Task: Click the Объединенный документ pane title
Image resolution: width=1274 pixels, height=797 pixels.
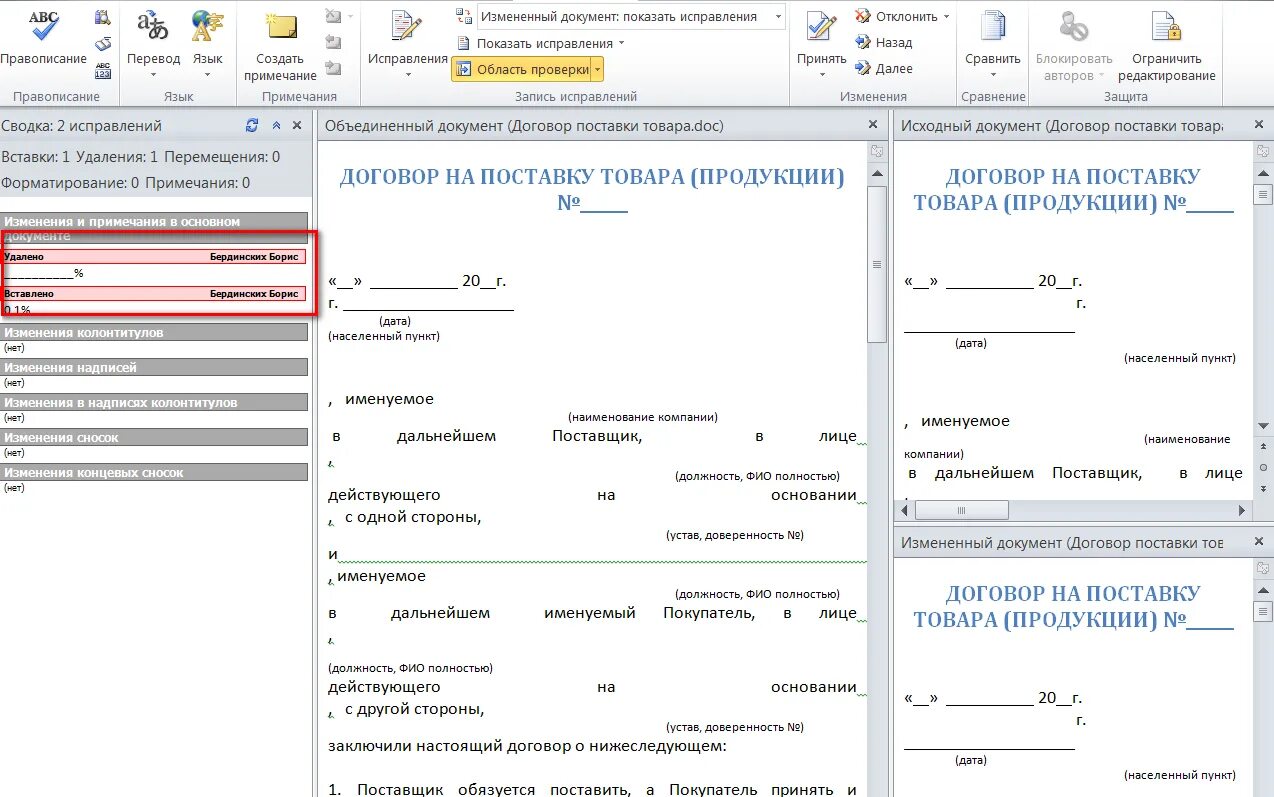Action: pyautogui.click(x=524, y=126)
